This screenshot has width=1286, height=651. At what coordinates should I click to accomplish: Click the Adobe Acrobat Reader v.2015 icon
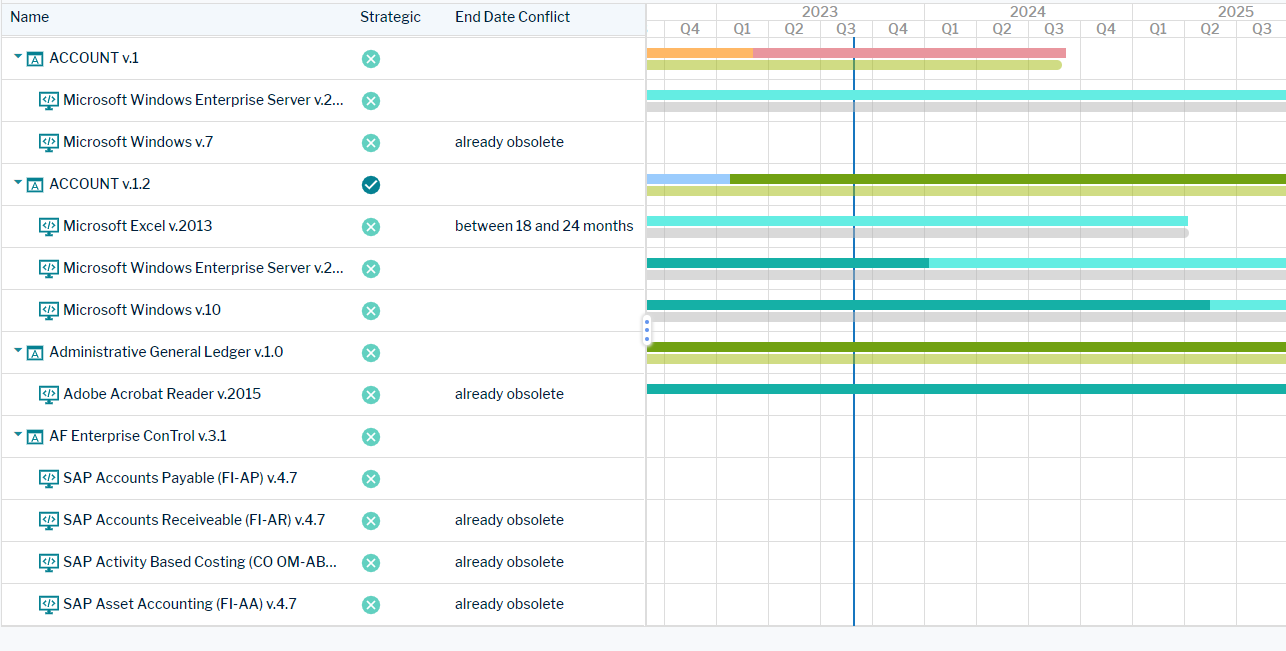click(49, 394)
